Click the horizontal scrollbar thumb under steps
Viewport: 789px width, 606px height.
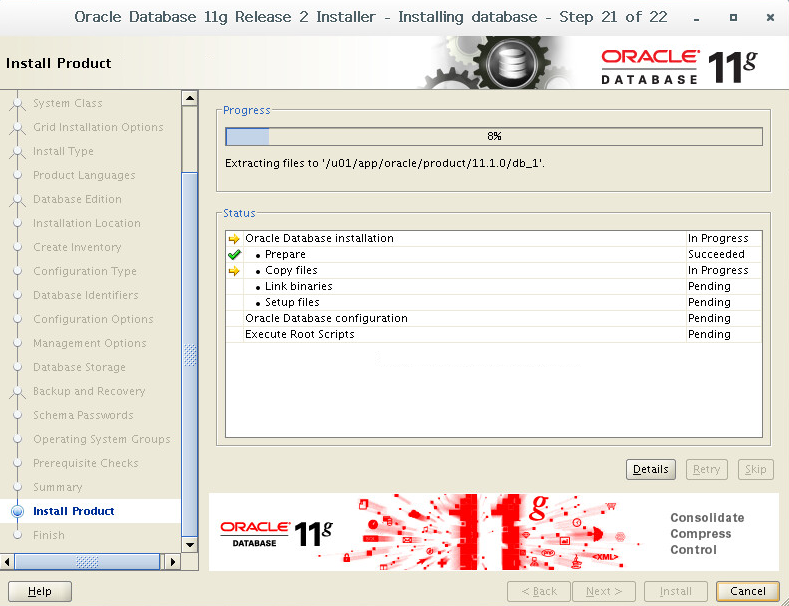[x=87, y=561]
